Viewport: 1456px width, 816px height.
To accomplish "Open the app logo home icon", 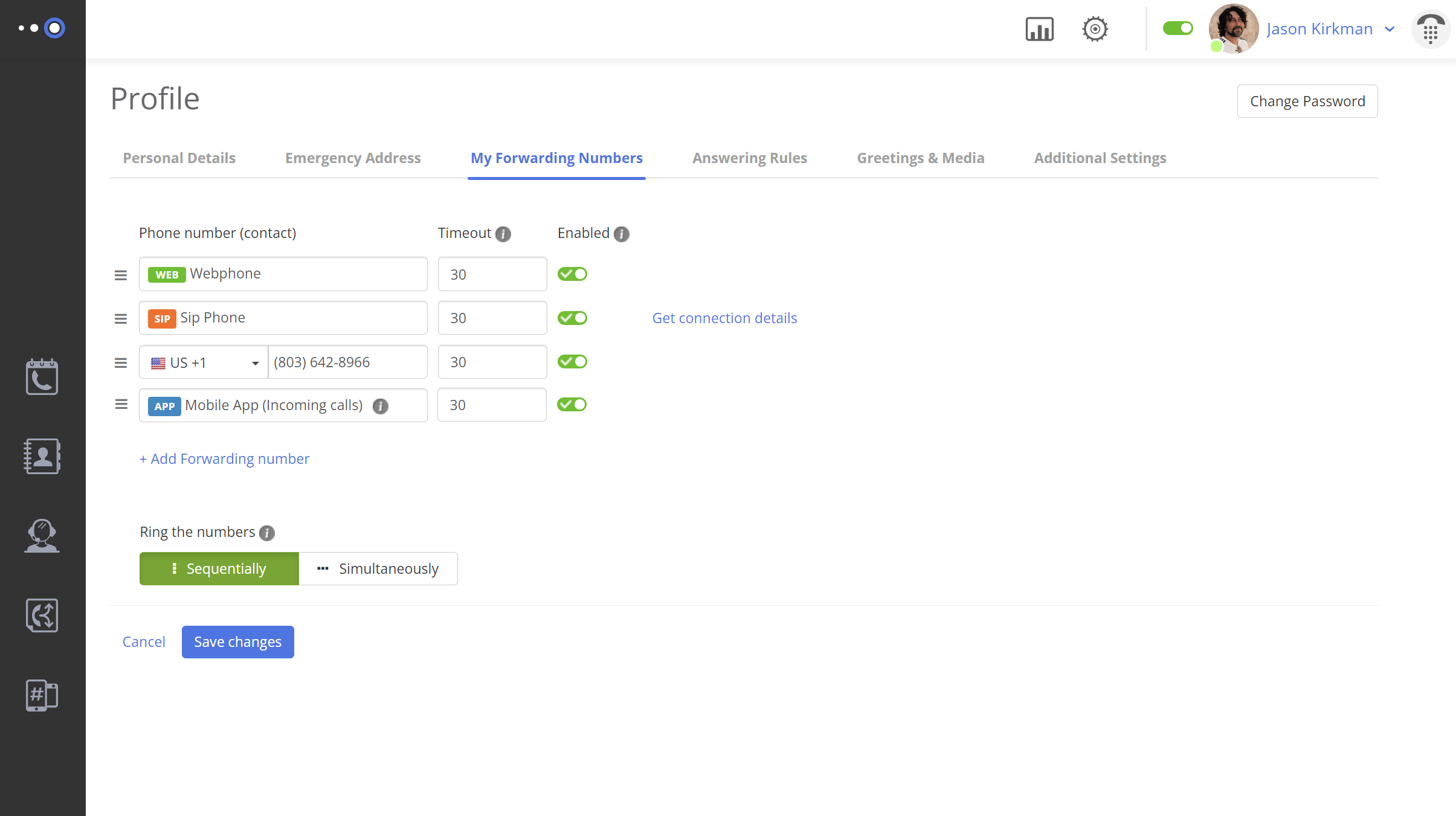I will (x=42, y=28).
